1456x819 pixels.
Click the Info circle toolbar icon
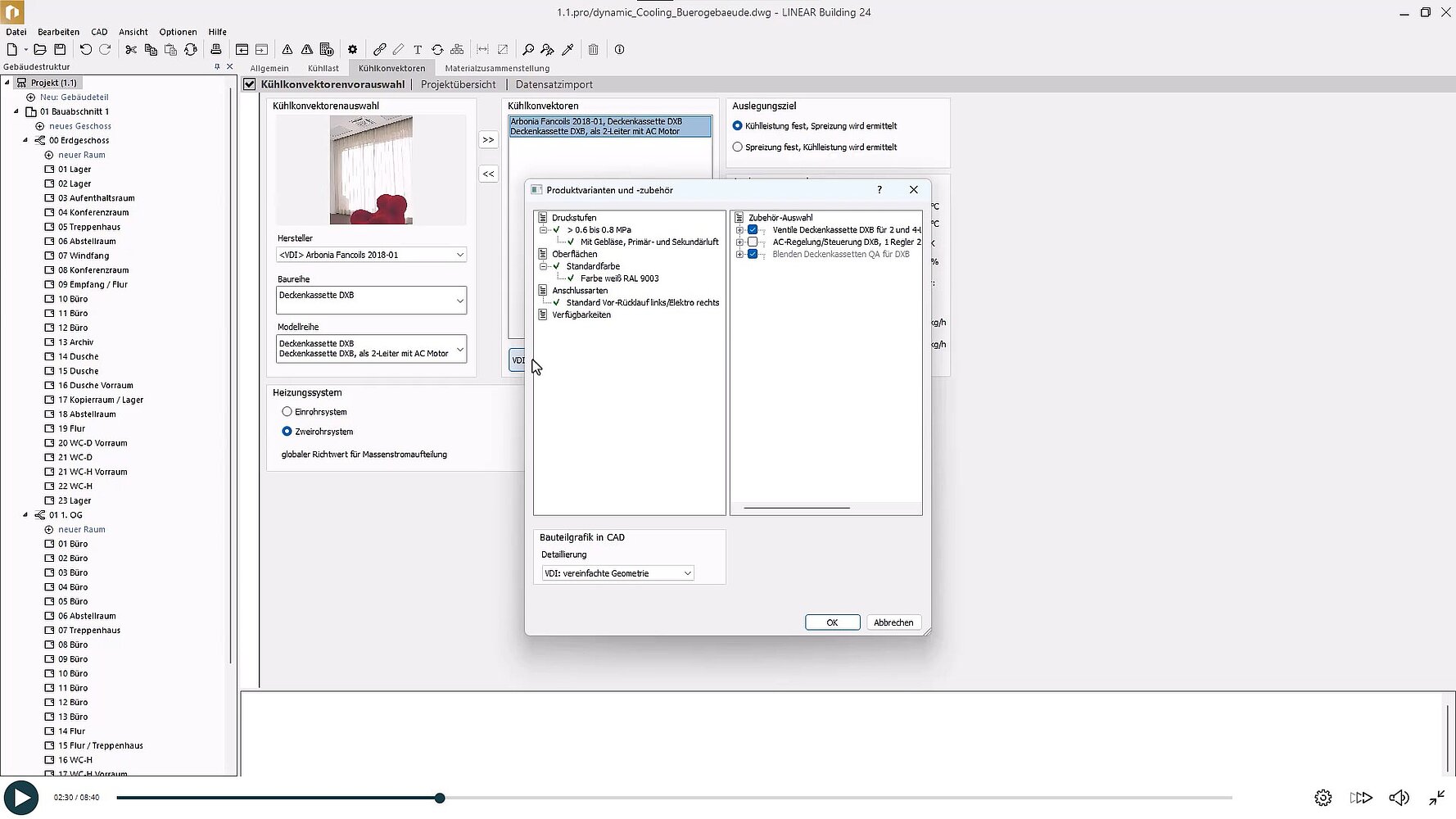pyautogui.click(x=620, y=50)
